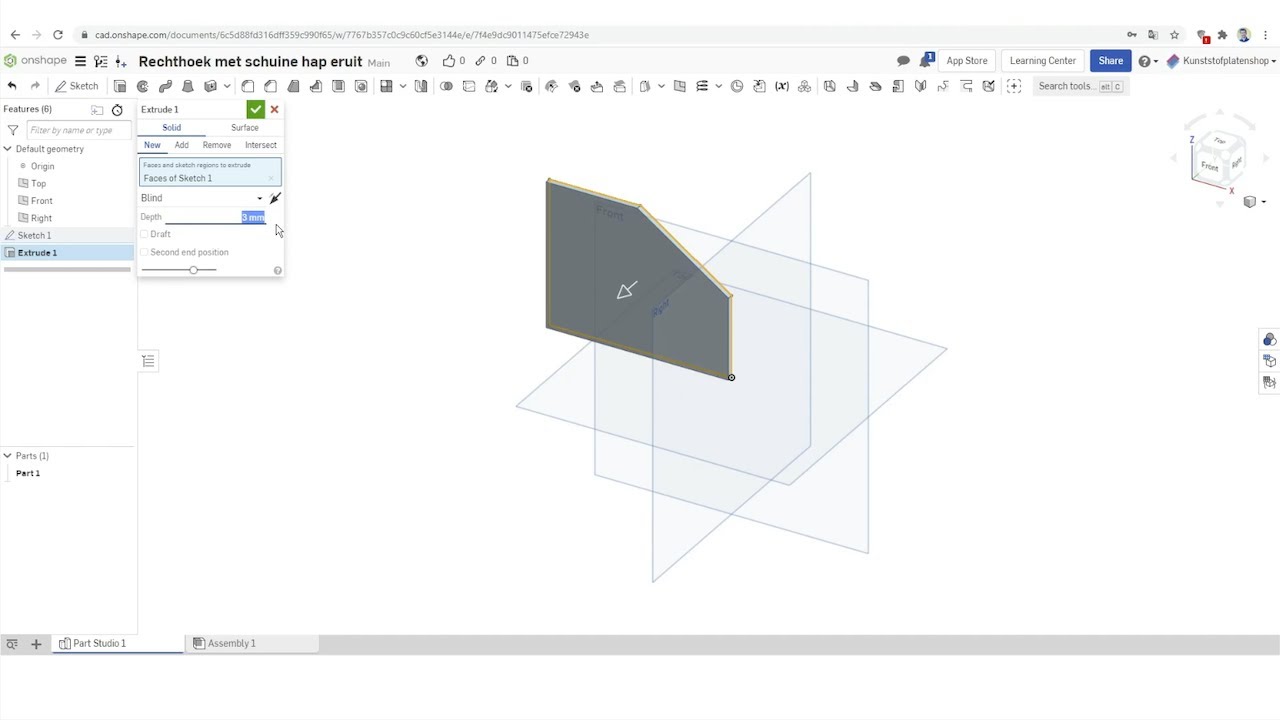The width and height of the screenshot is (1280, 720).
Task: Select the Sweep tool in the toolbar
Action: point(166,86)
